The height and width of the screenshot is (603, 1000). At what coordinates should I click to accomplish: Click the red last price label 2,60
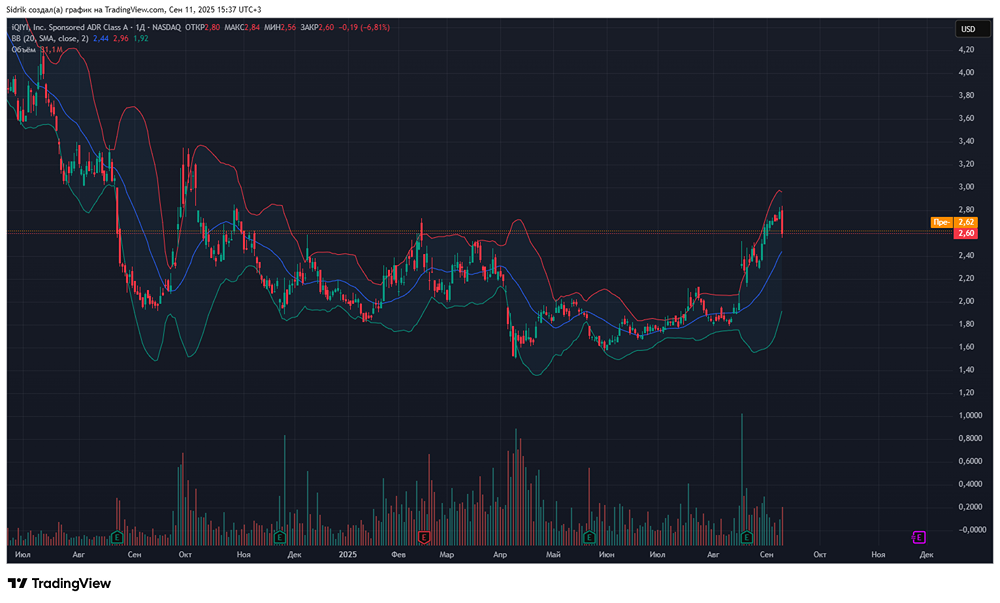coord(966,233)
